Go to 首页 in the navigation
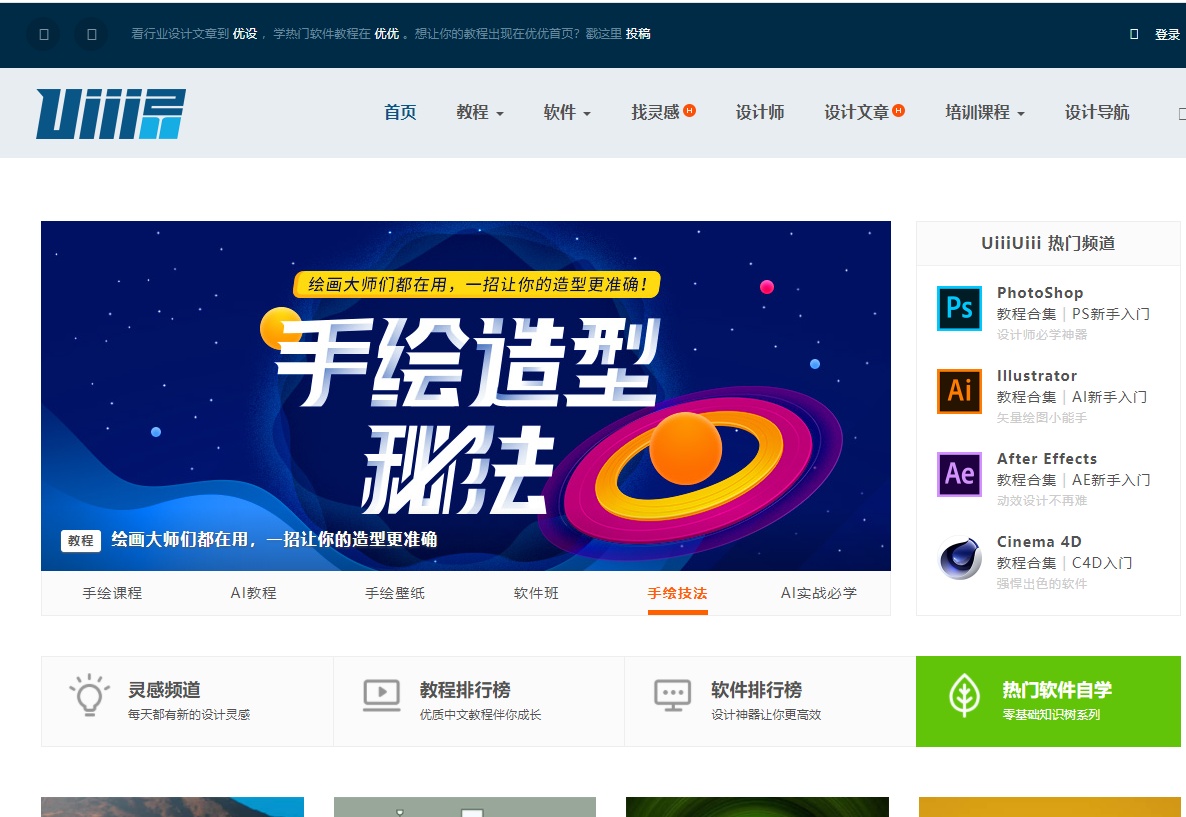This screenshot has width=1186, height=817. pyautogui.click(x=399, y=112)
